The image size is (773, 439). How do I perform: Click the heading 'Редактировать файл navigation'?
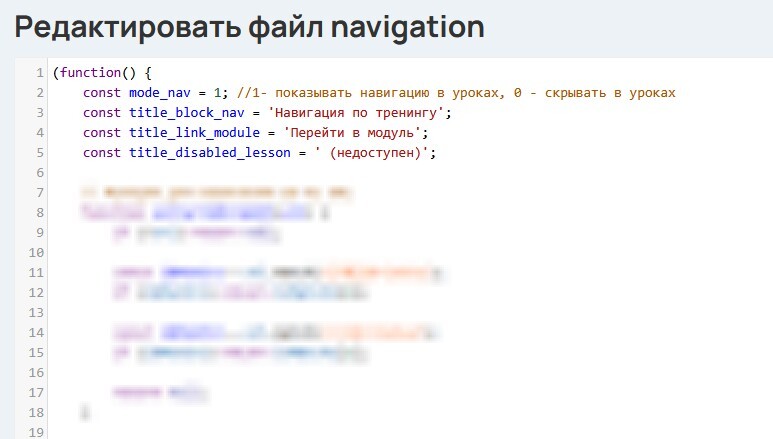pyautogui.click(x=249, y=27)
